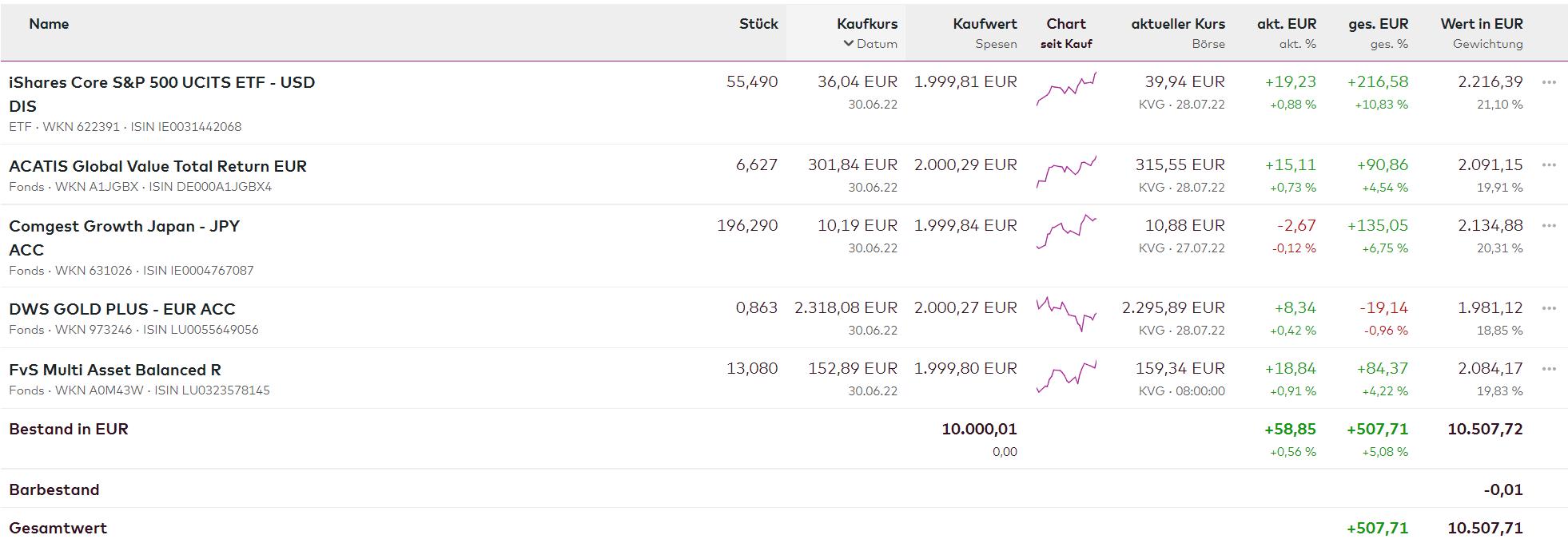Sort positions by Stück column header
This screenshot has width=1568, height=539.
tap(758, 24)
